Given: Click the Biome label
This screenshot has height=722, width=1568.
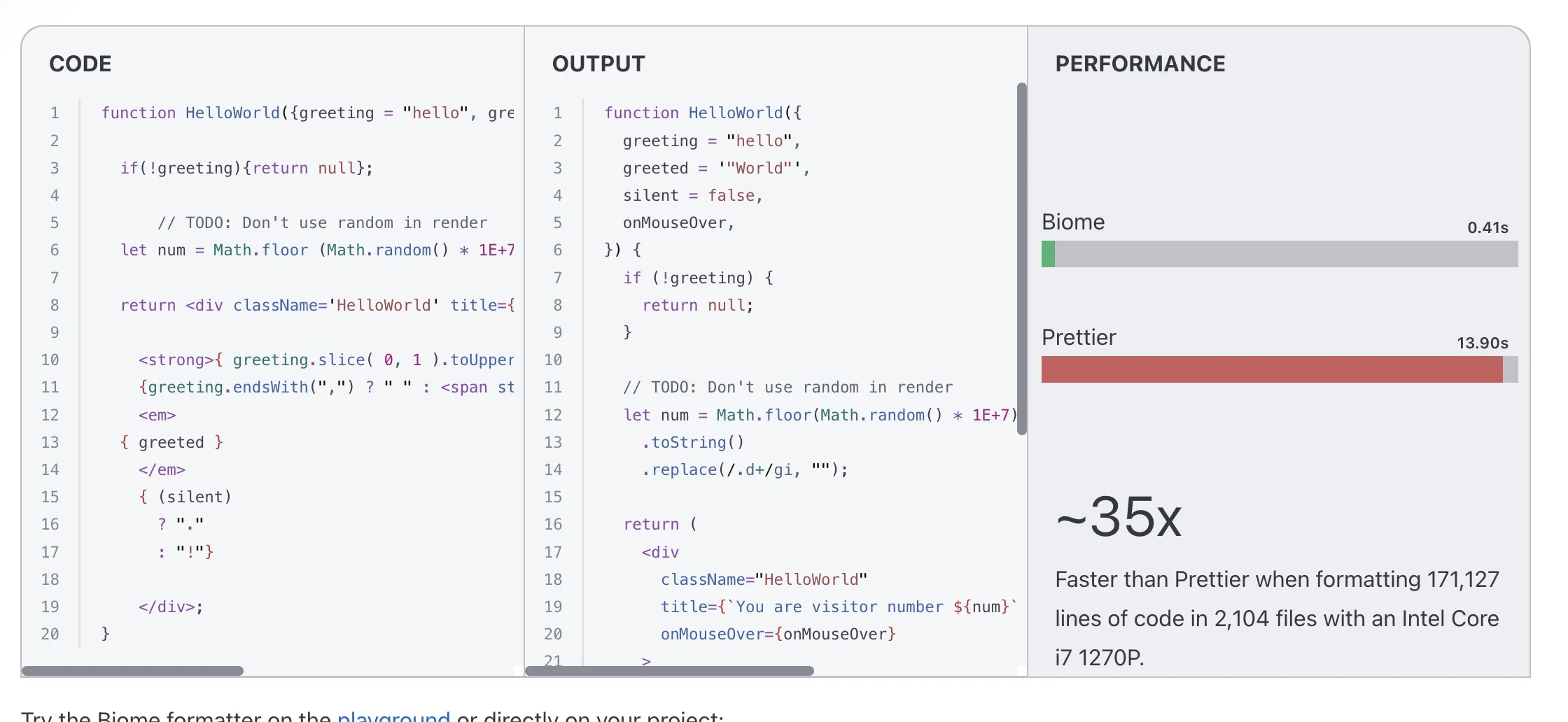Looking at the screenshot, I should 1072,222.
